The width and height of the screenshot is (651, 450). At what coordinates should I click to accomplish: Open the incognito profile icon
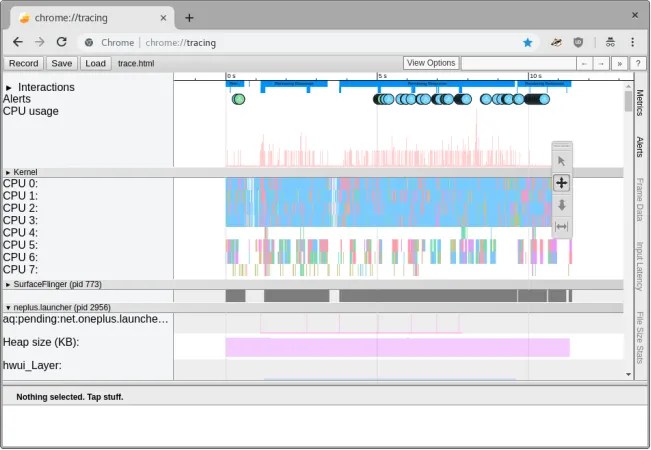click(x=610, y=42)
